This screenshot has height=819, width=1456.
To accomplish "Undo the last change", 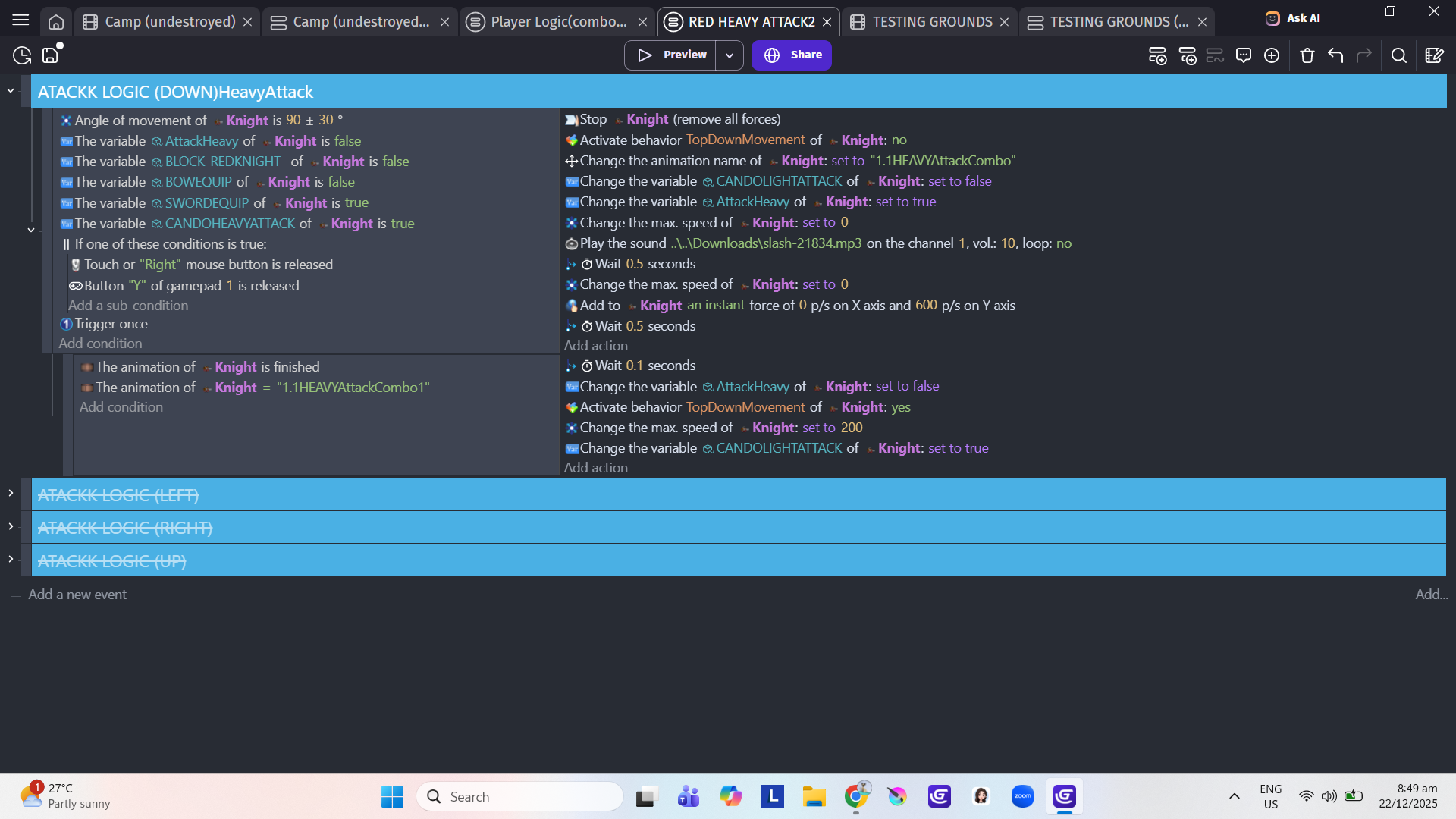I will click(1335, 55).
